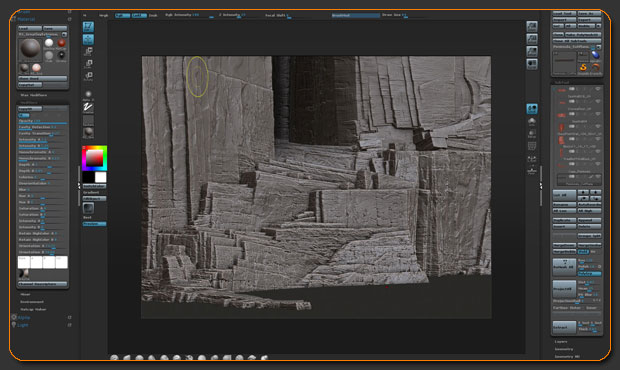Open the empty Texture slot
The image size is (620, 370).
pyautogui.click(x=88, y=120)
